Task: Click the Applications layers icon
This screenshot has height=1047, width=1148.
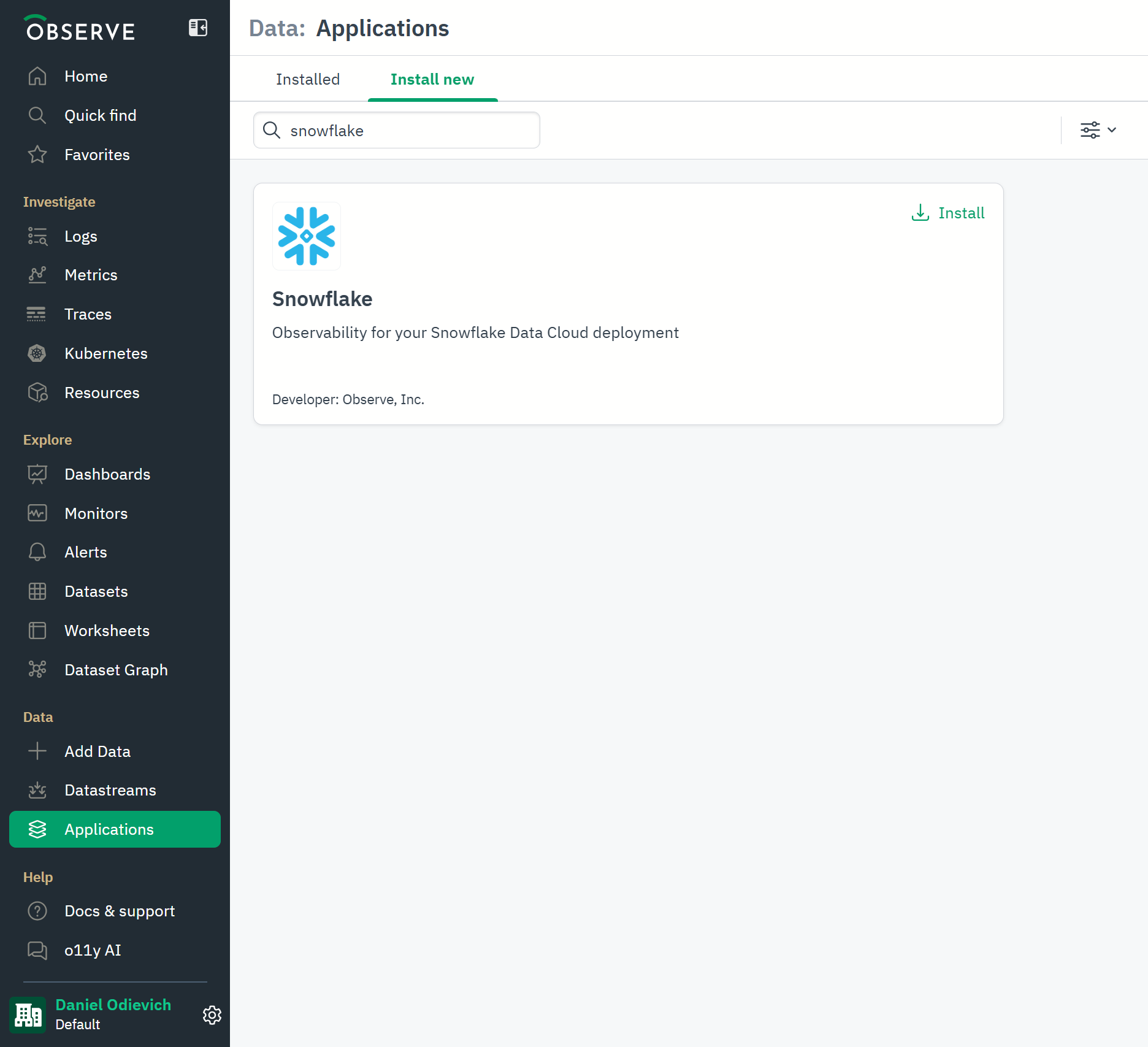Action: [x=37, y=829]
